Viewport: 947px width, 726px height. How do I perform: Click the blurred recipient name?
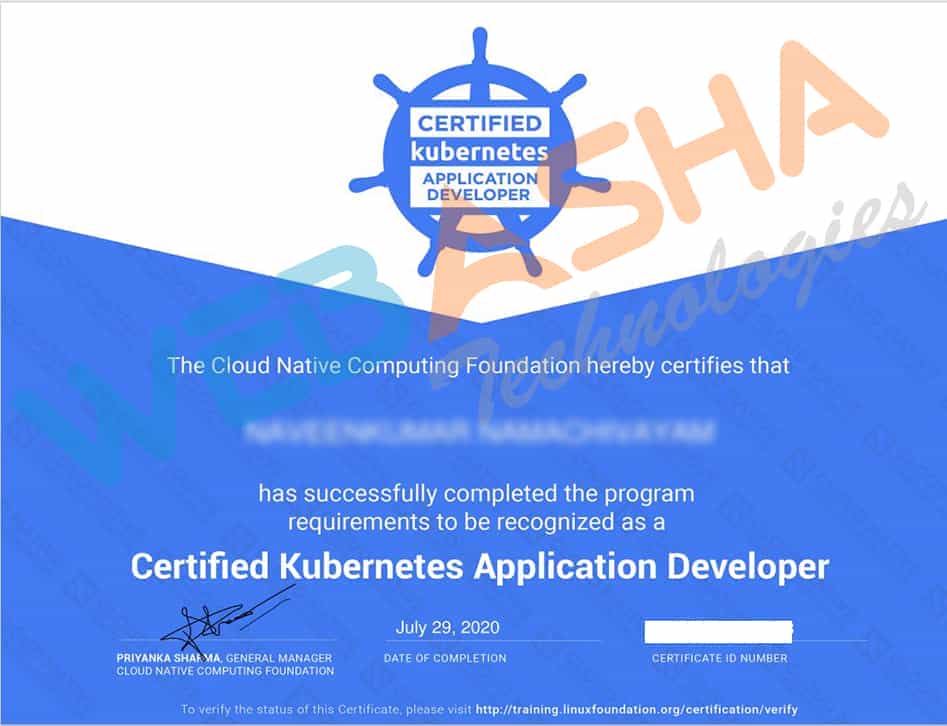coord(480,432)
